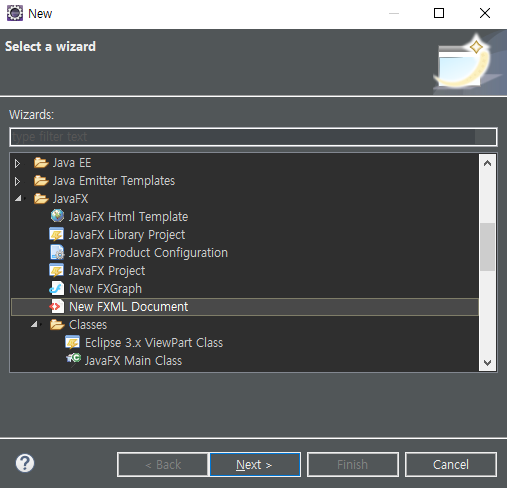
Task: Click the JavaFX Project icon
Action: pos(57,270)
